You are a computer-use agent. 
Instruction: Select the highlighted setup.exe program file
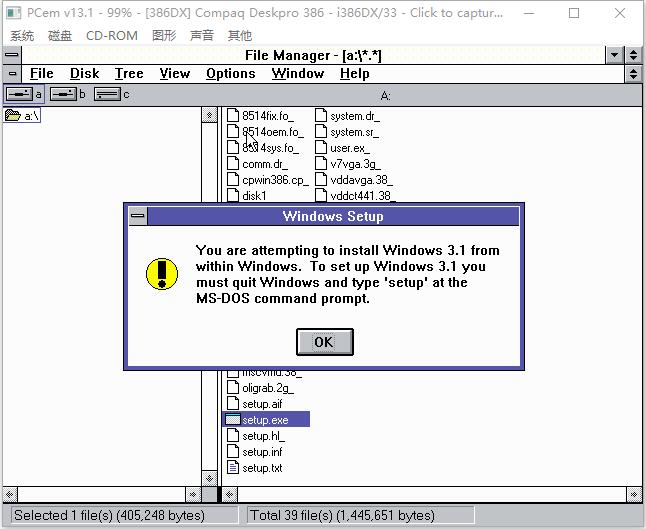pos(266,420)
